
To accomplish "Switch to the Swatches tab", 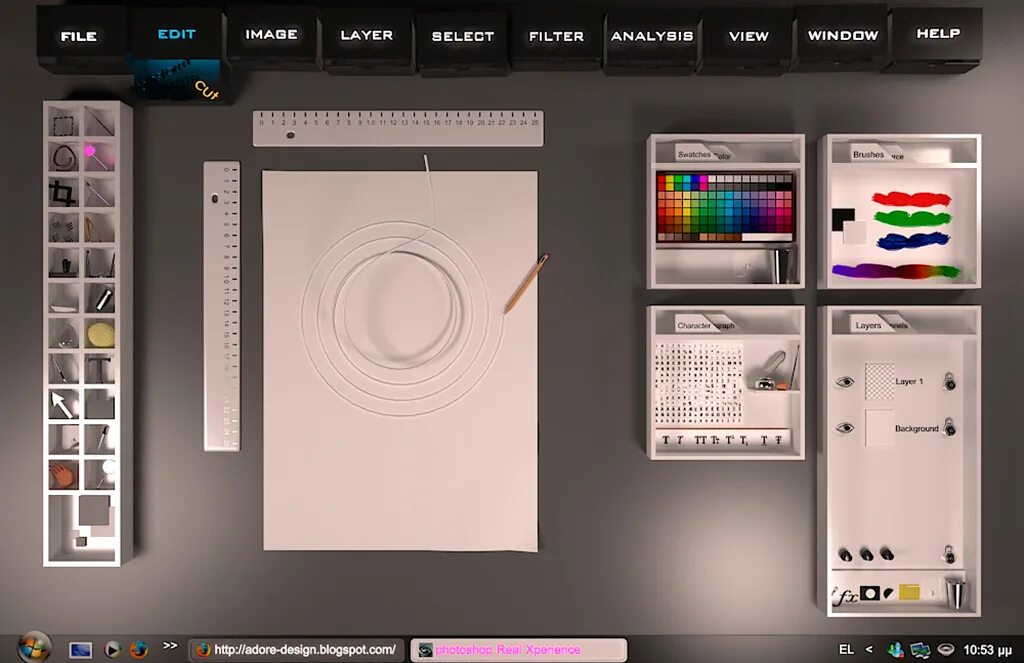I will [x=694, y=154].
